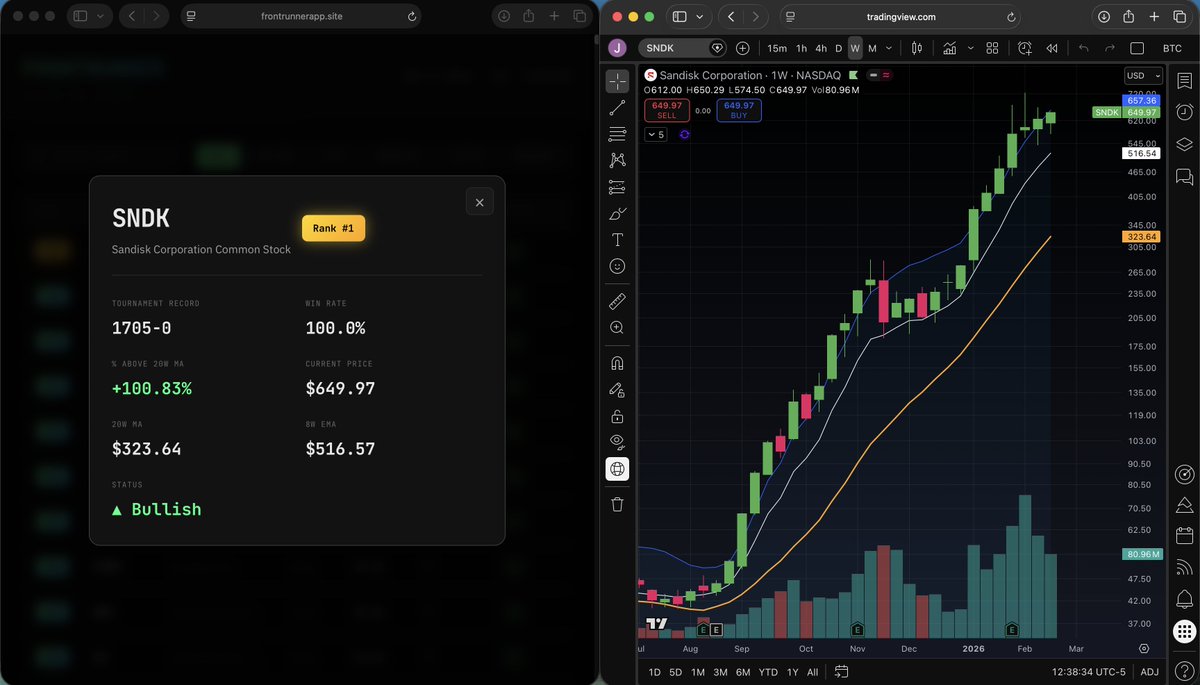Redo the last chart action
Viewport: 1200px width, 685px height.
tap(1109, 48)
